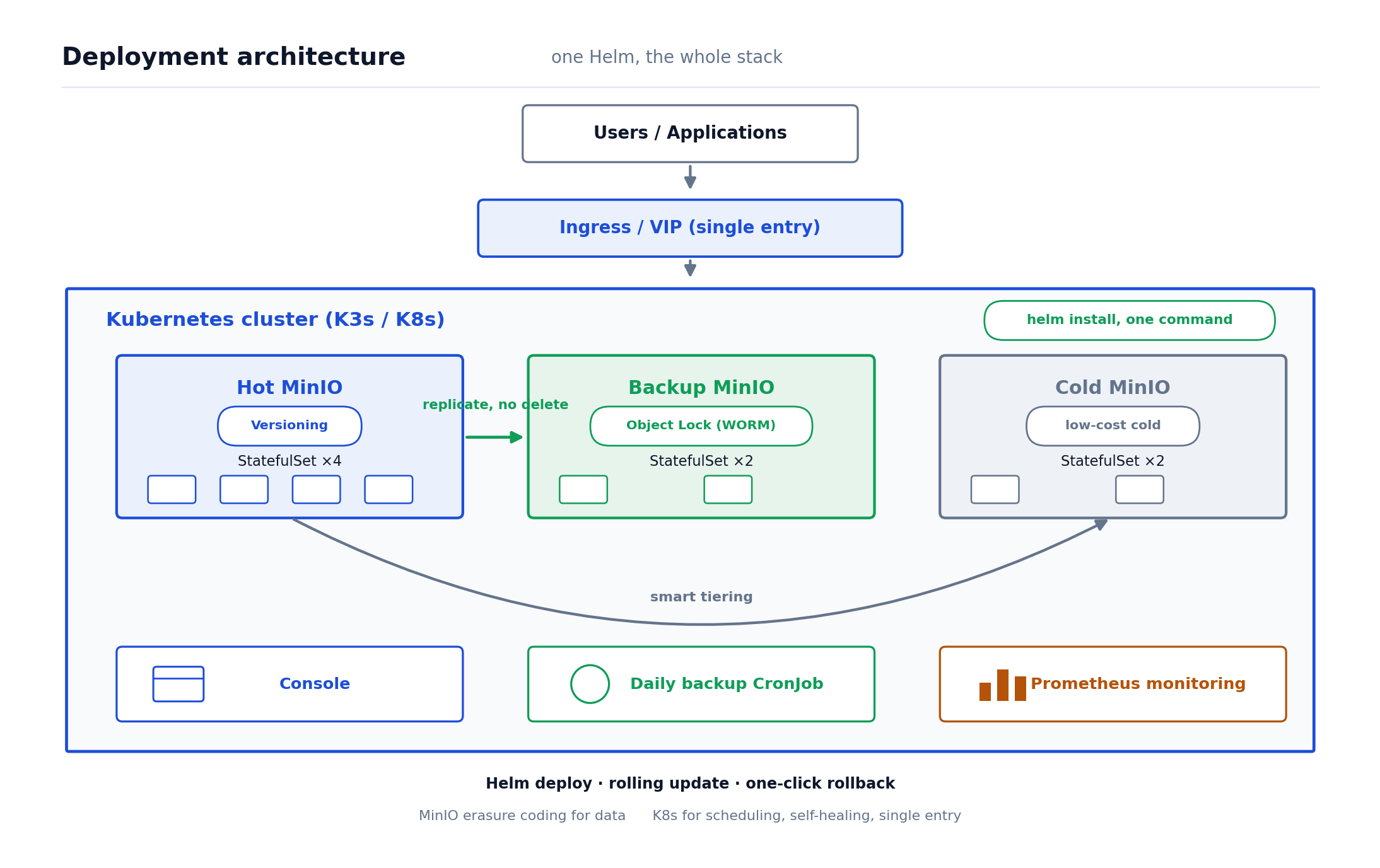The image size is (1380, 868).
Task: Click the MinIO erasure coding for data text
Action: [x=522, y=816]
